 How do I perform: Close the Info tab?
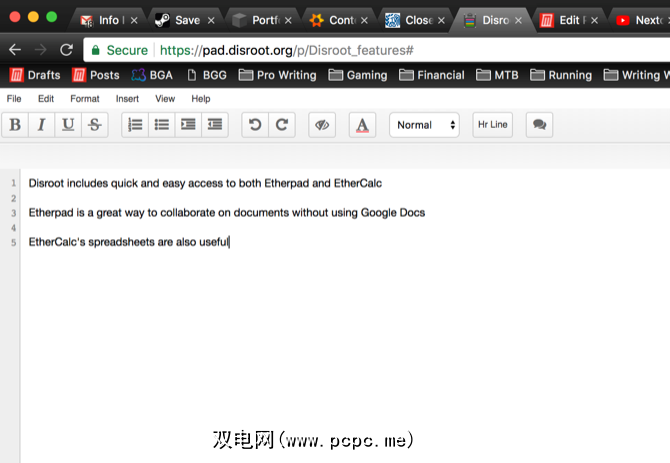point(134,20)
